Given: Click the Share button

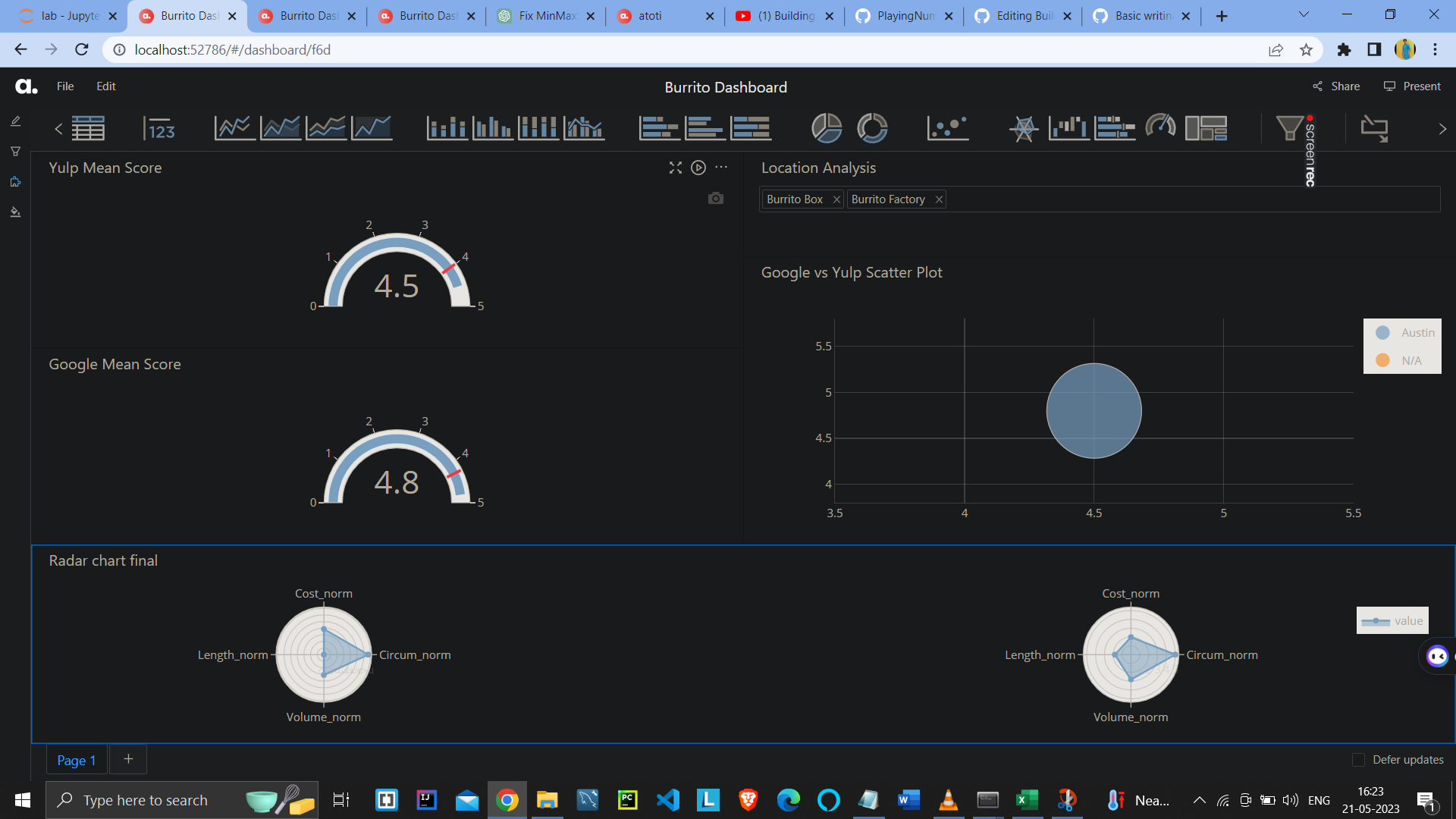Looking at the screenshot, I should tap(1336, 86).
